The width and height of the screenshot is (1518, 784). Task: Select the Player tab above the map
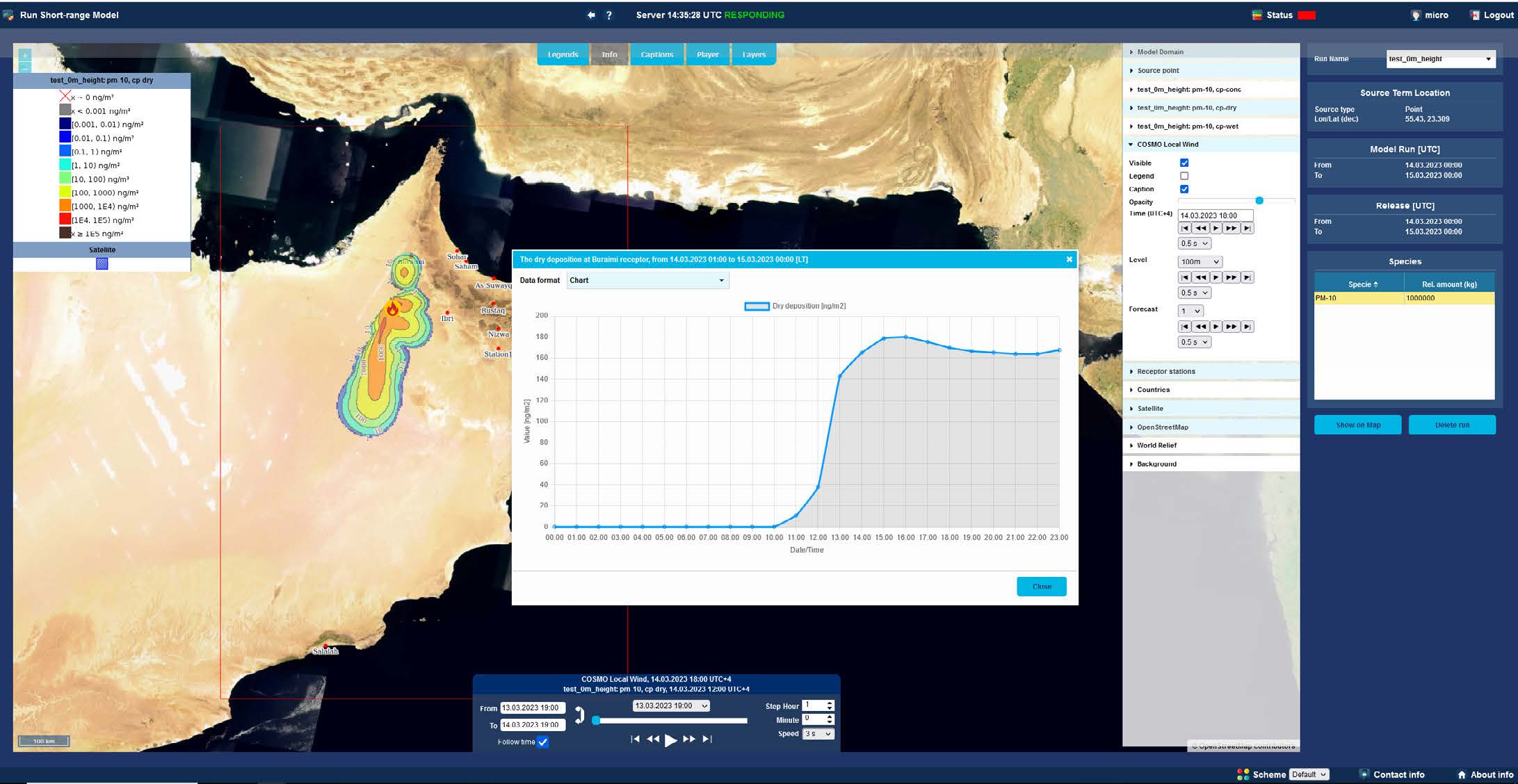(707, 54)
